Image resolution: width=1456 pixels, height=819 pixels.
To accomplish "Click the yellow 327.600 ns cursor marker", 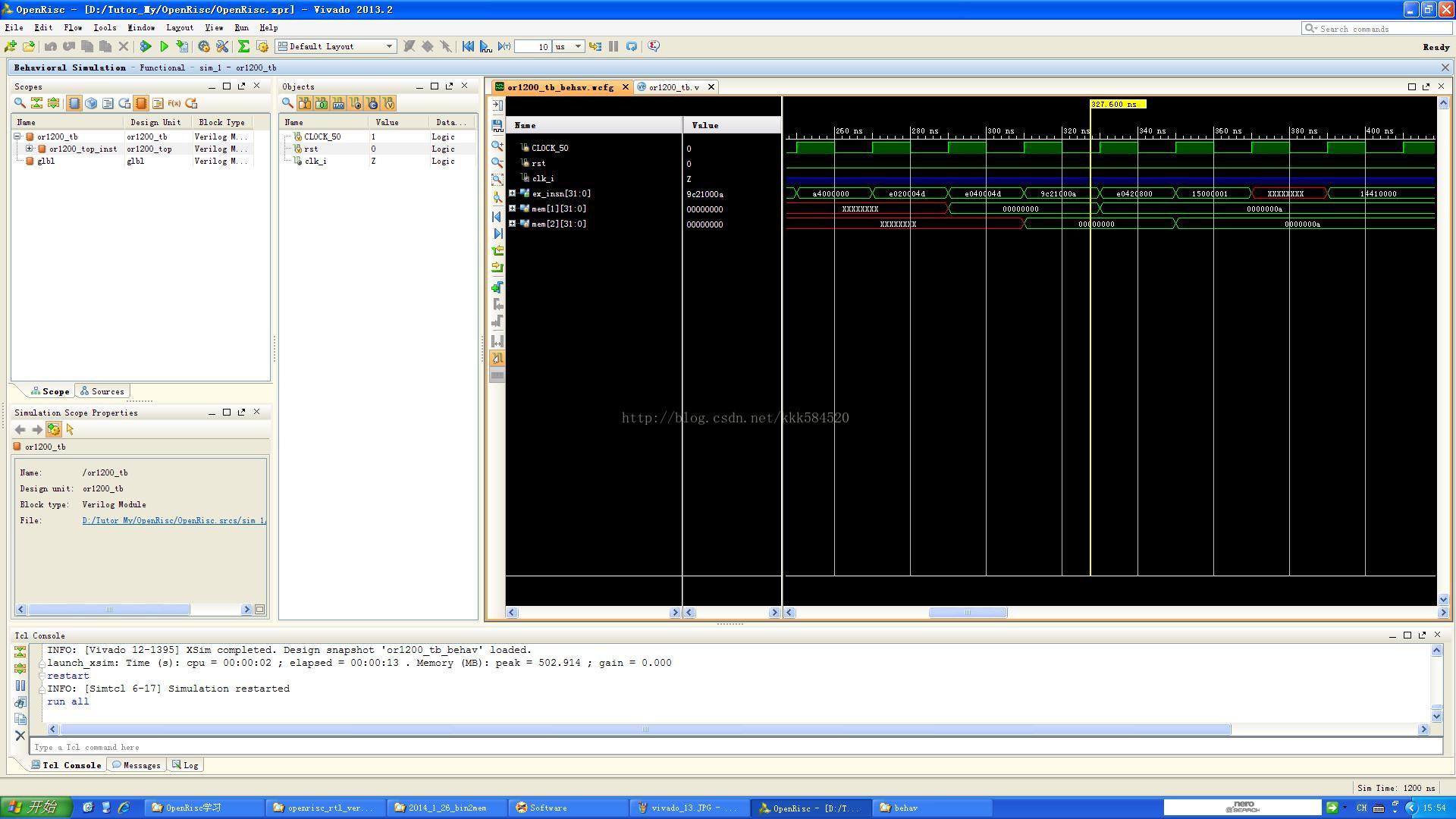I will [1118, 105].
